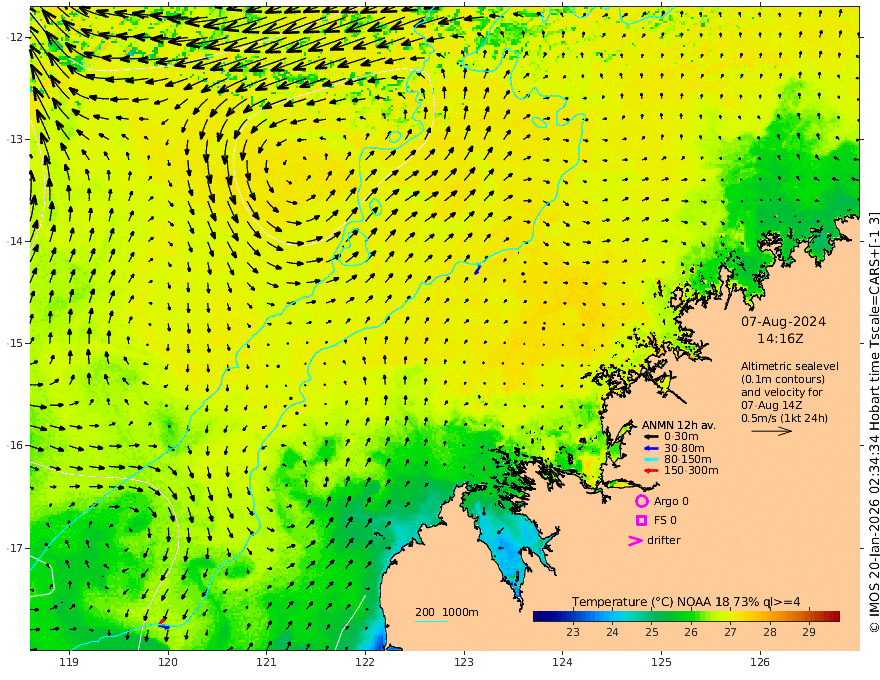
Task: Click the '80-150m' depth label
Action: tap(688, 460)
